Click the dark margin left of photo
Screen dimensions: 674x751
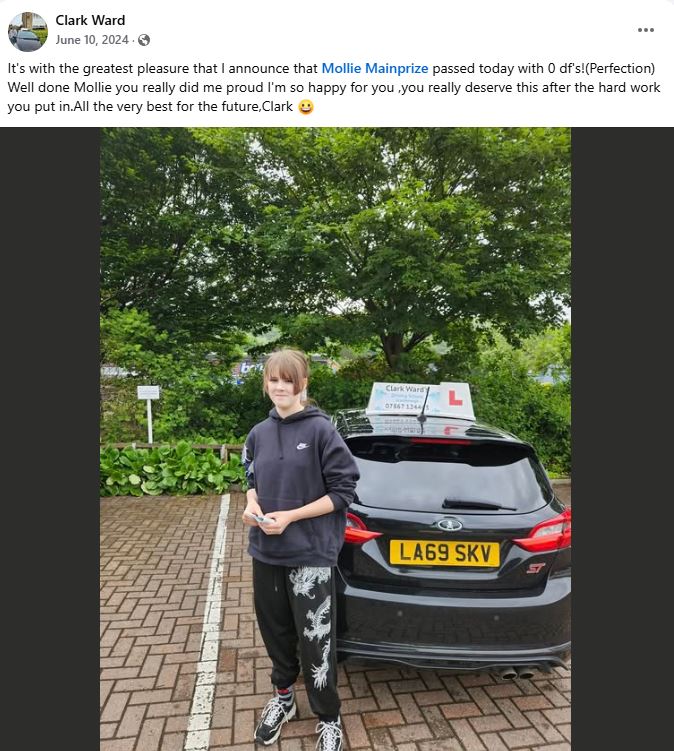[x=50, y=439]
